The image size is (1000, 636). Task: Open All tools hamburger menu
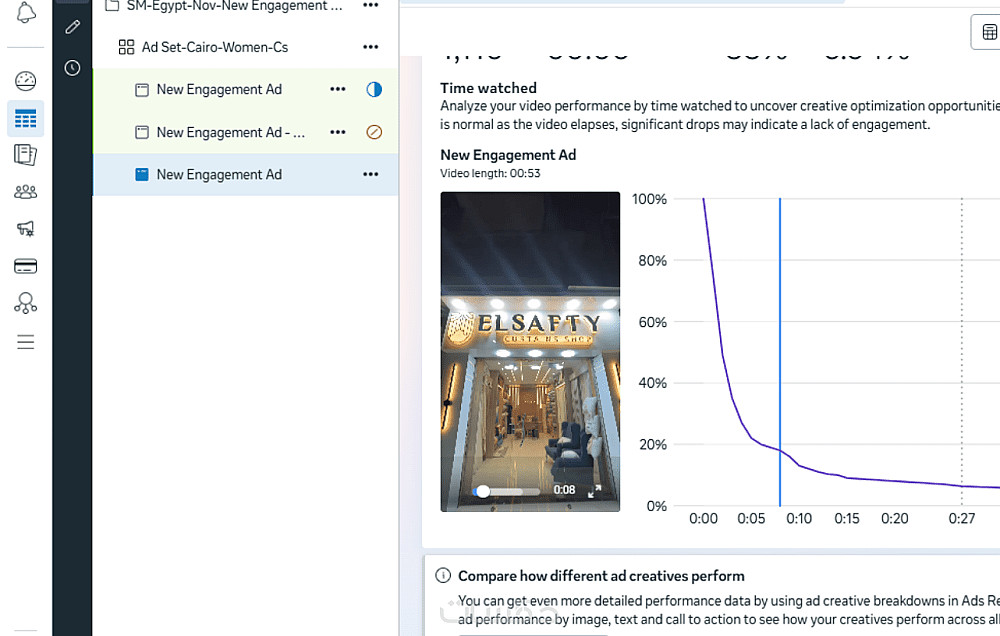point(26,342)
